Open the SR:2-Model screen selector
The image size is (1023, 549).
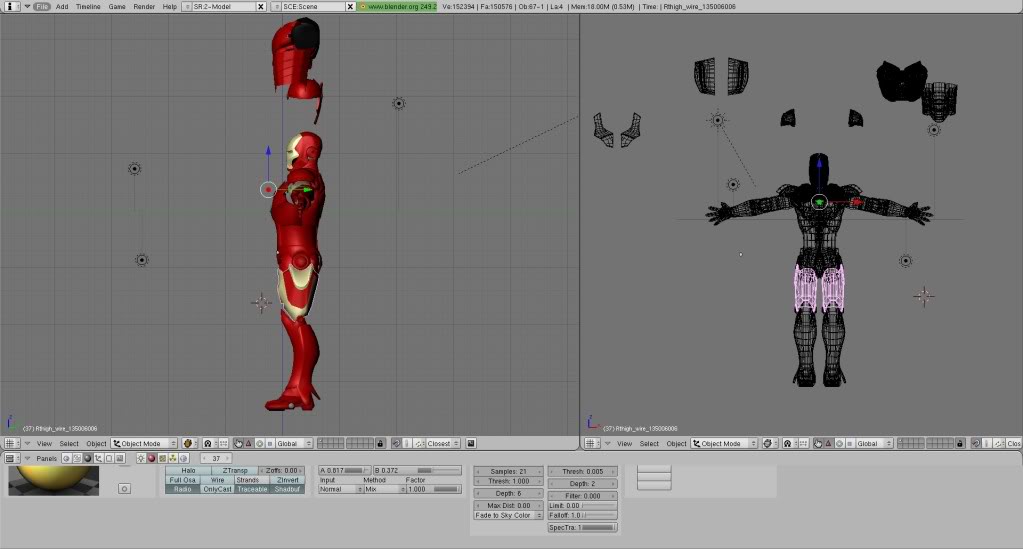[188, 7]
